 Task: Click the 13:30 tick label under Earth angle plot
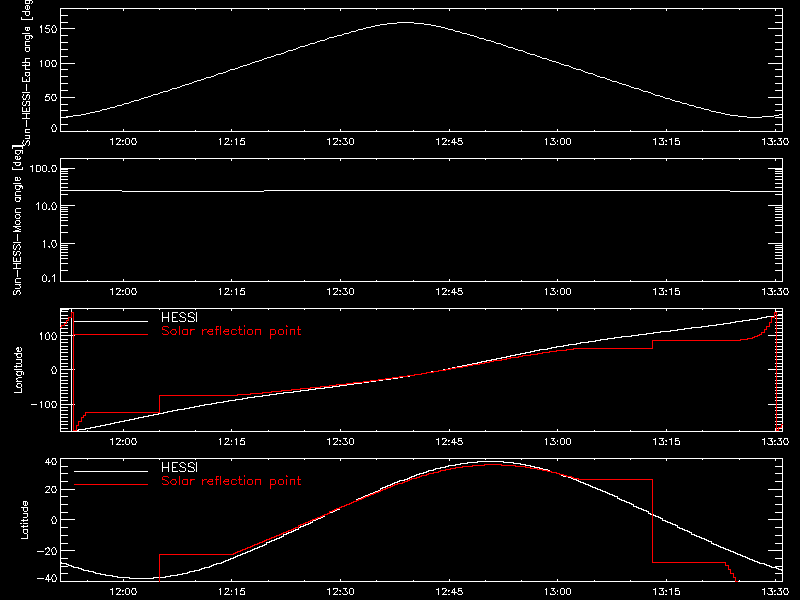(775, 142)
